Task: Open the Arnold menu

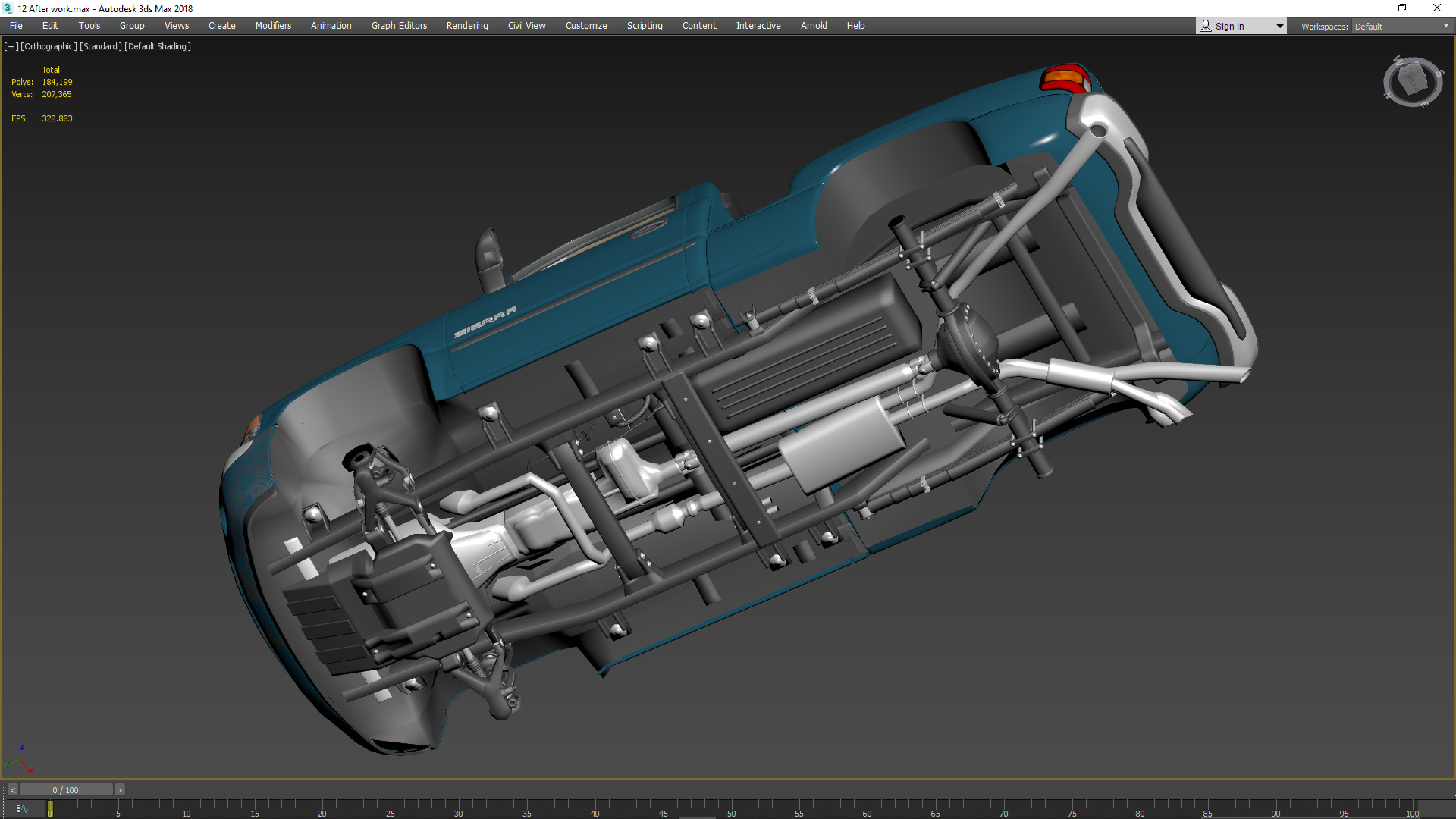Action: coord(814,26)
